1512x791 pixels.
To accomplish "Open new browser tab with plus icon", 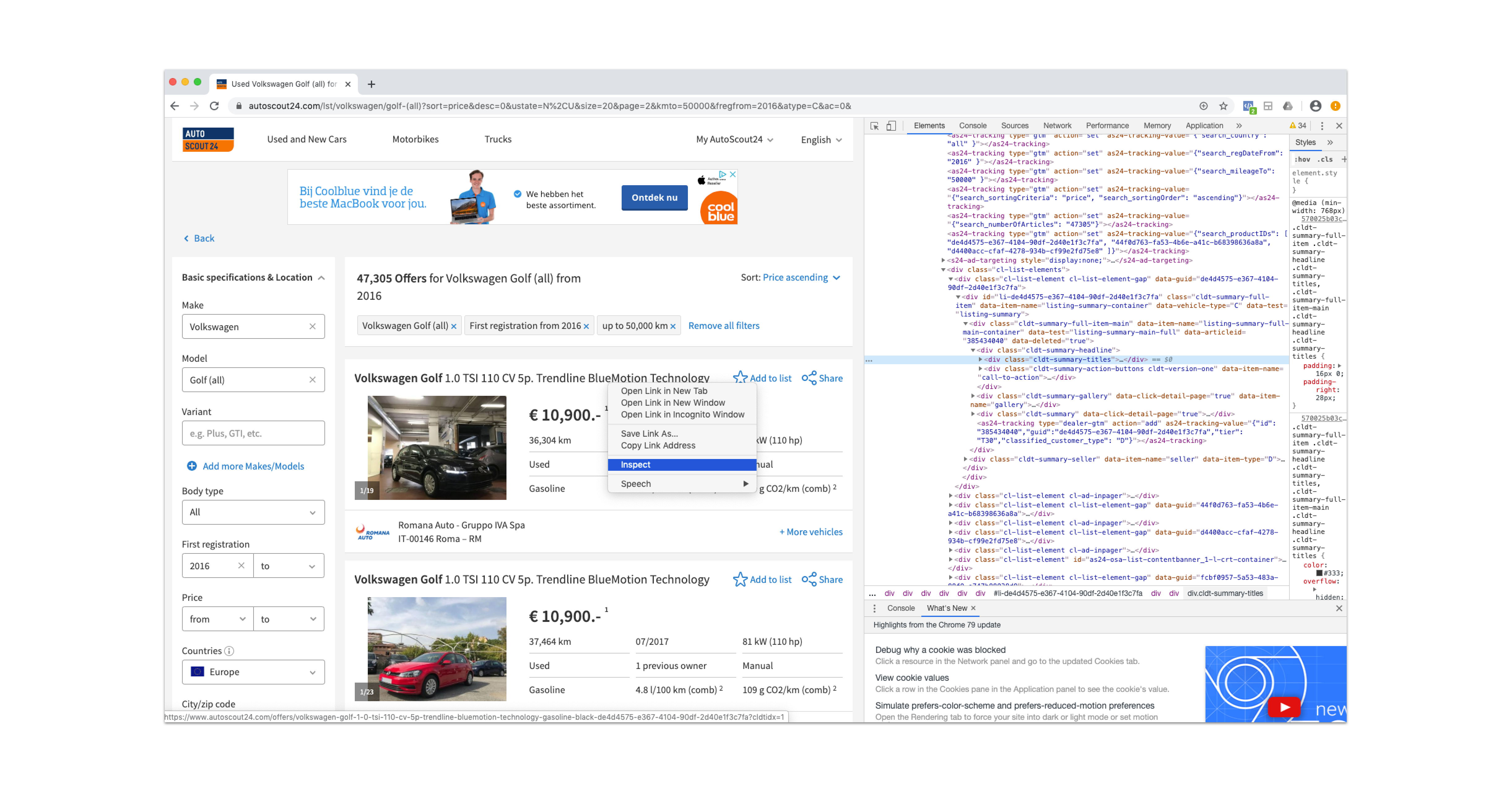I will (371, 84).
